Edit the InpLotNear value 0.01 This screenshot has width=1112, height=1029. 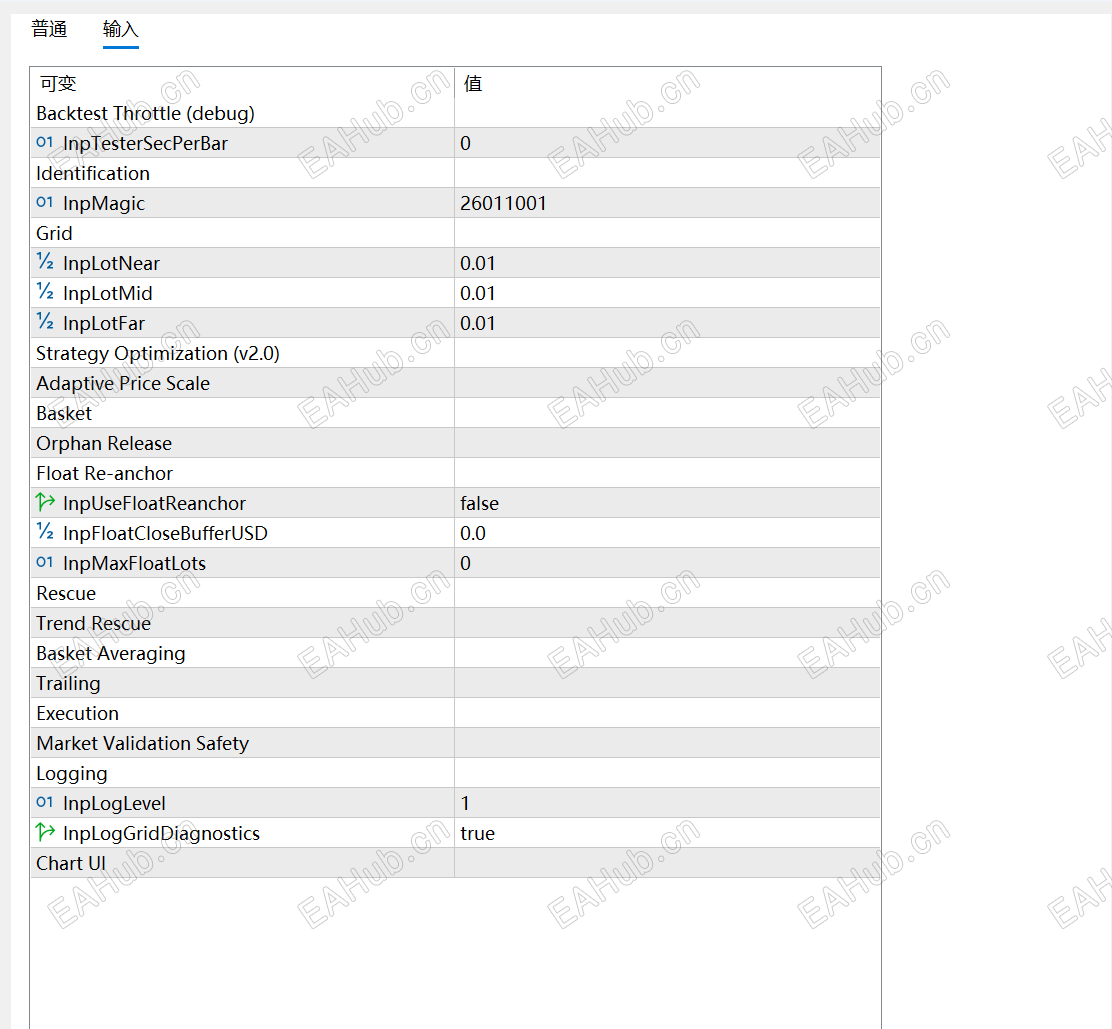(667, 263)
